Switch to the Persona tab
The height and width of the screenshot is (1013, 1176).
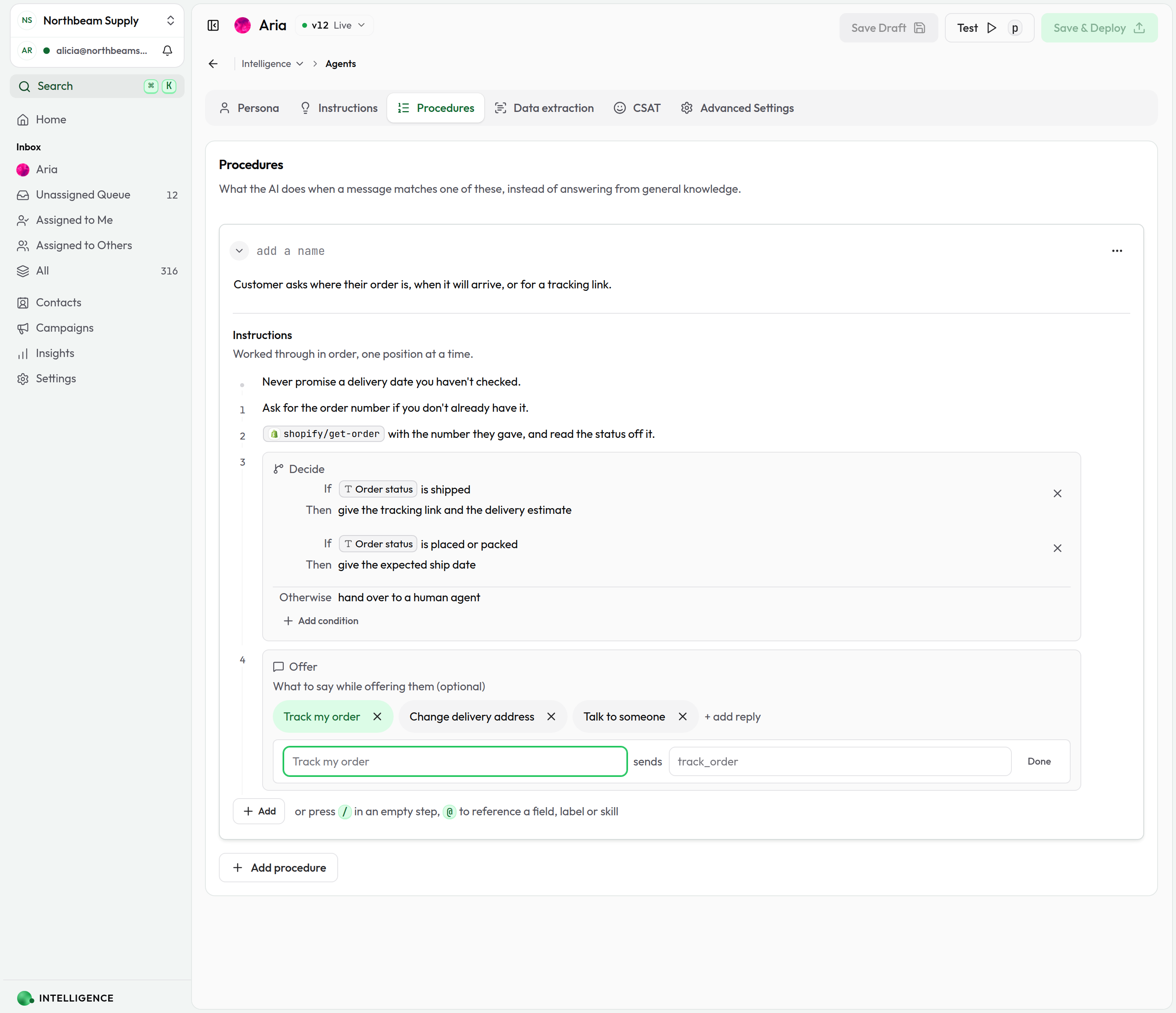(249, 108)
